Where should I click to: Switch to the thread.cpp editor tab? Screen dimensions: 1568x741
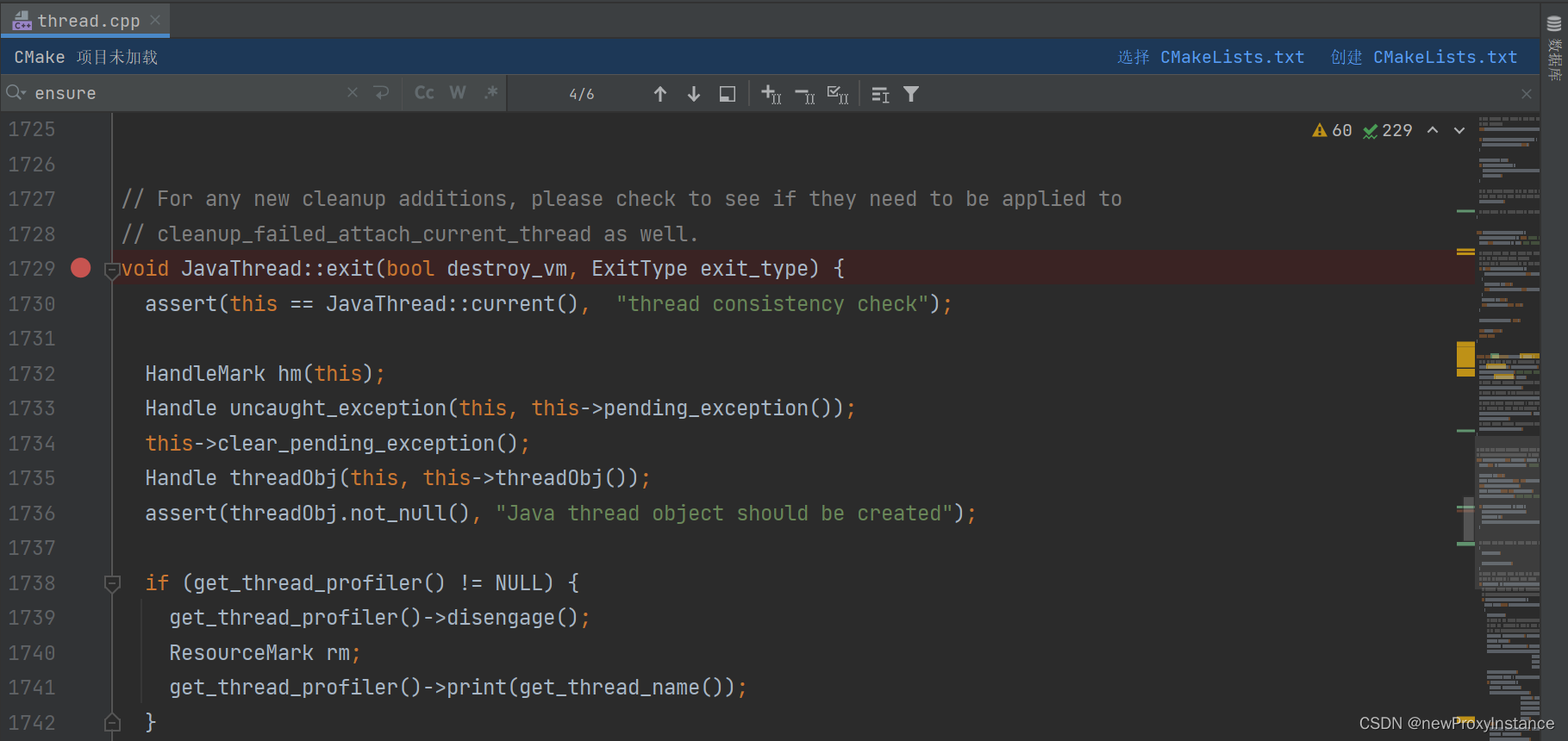(87, 21)
